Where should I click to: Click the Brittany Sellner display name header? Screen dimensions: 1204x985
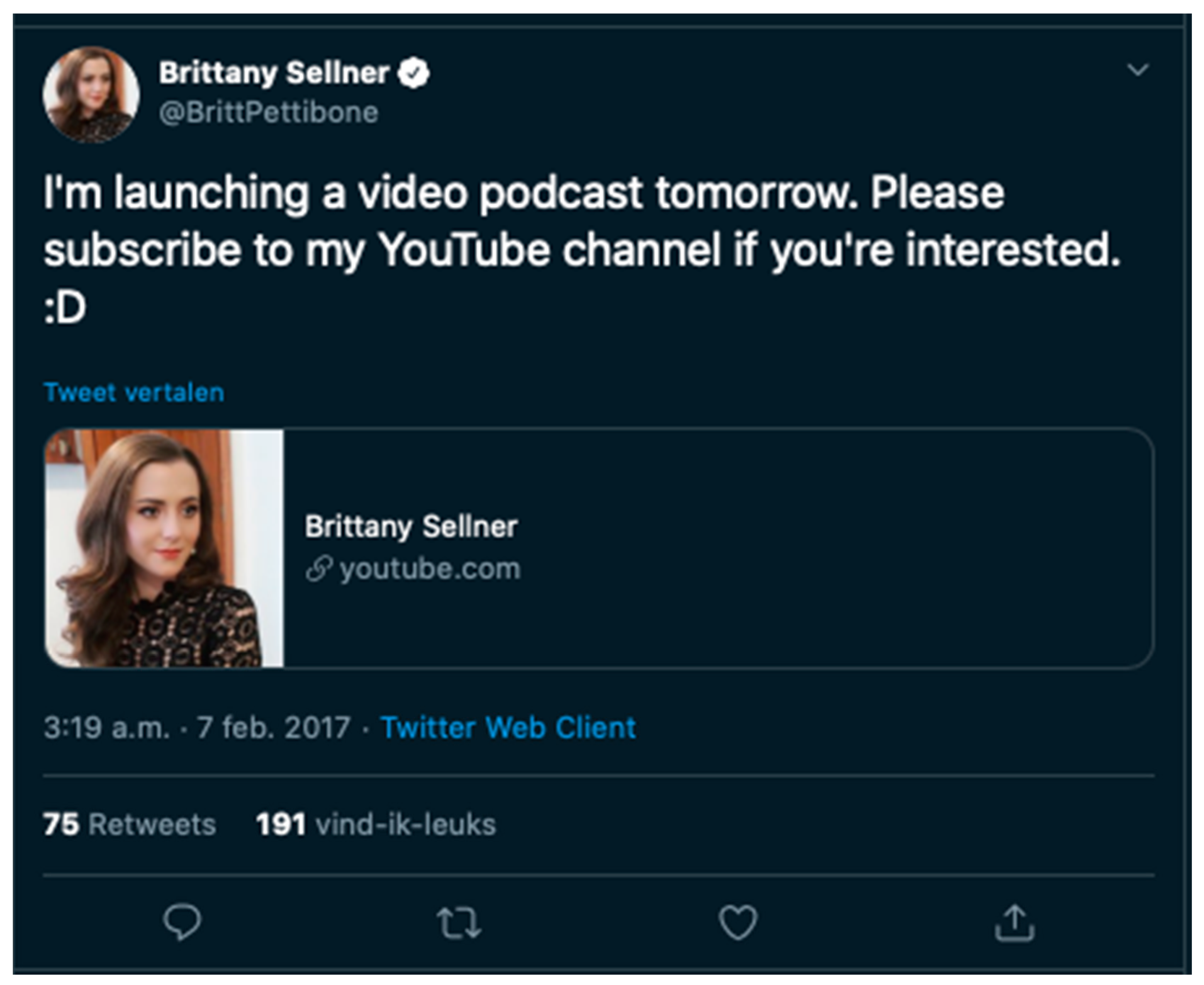[274, 73]
